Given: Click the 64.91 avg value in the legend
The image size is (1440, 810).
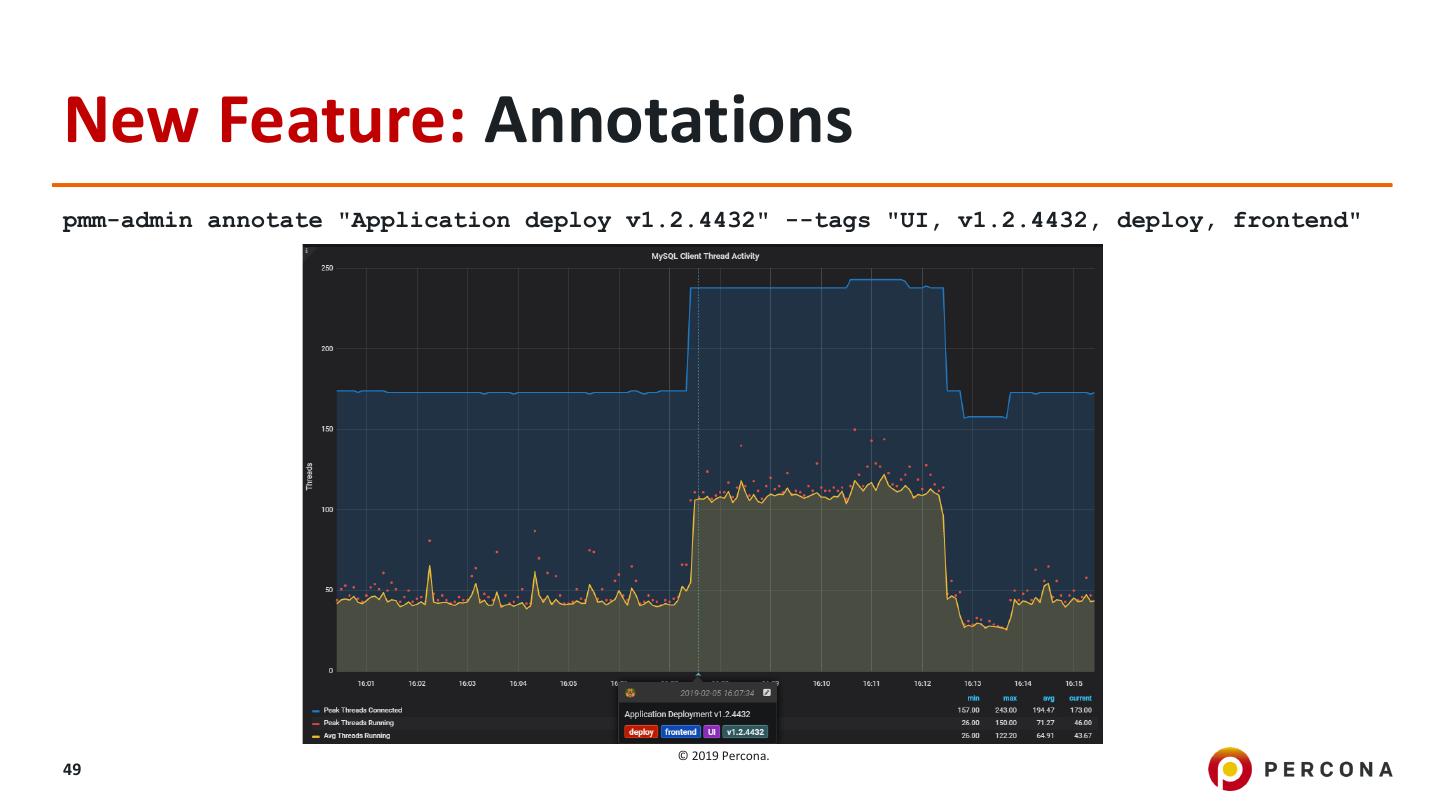Looking at the screenshot, I should (x=1045, y=735).
